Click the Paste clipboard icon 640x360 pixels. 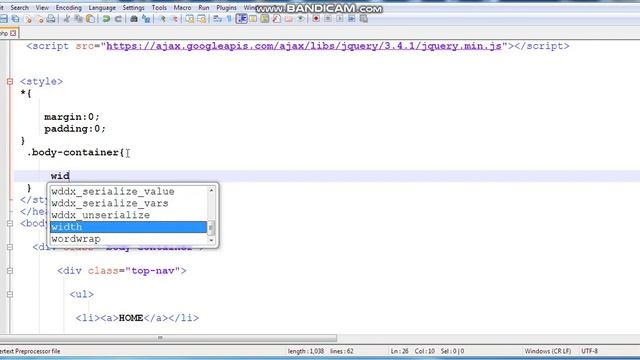point(90,19)
